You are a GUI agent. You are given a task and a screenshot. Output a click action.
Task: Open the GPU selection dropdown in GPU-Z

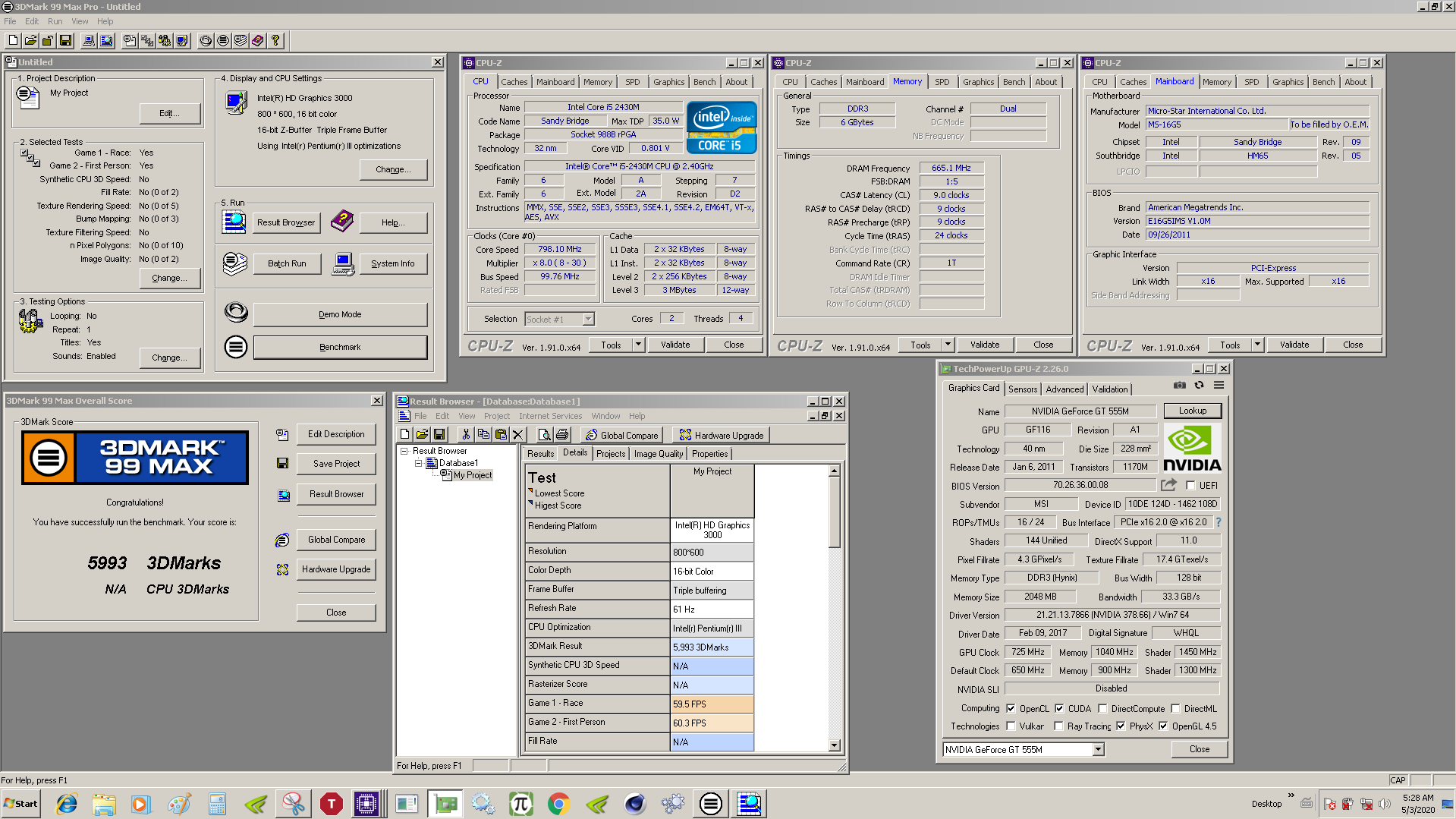coord(1098,749)
